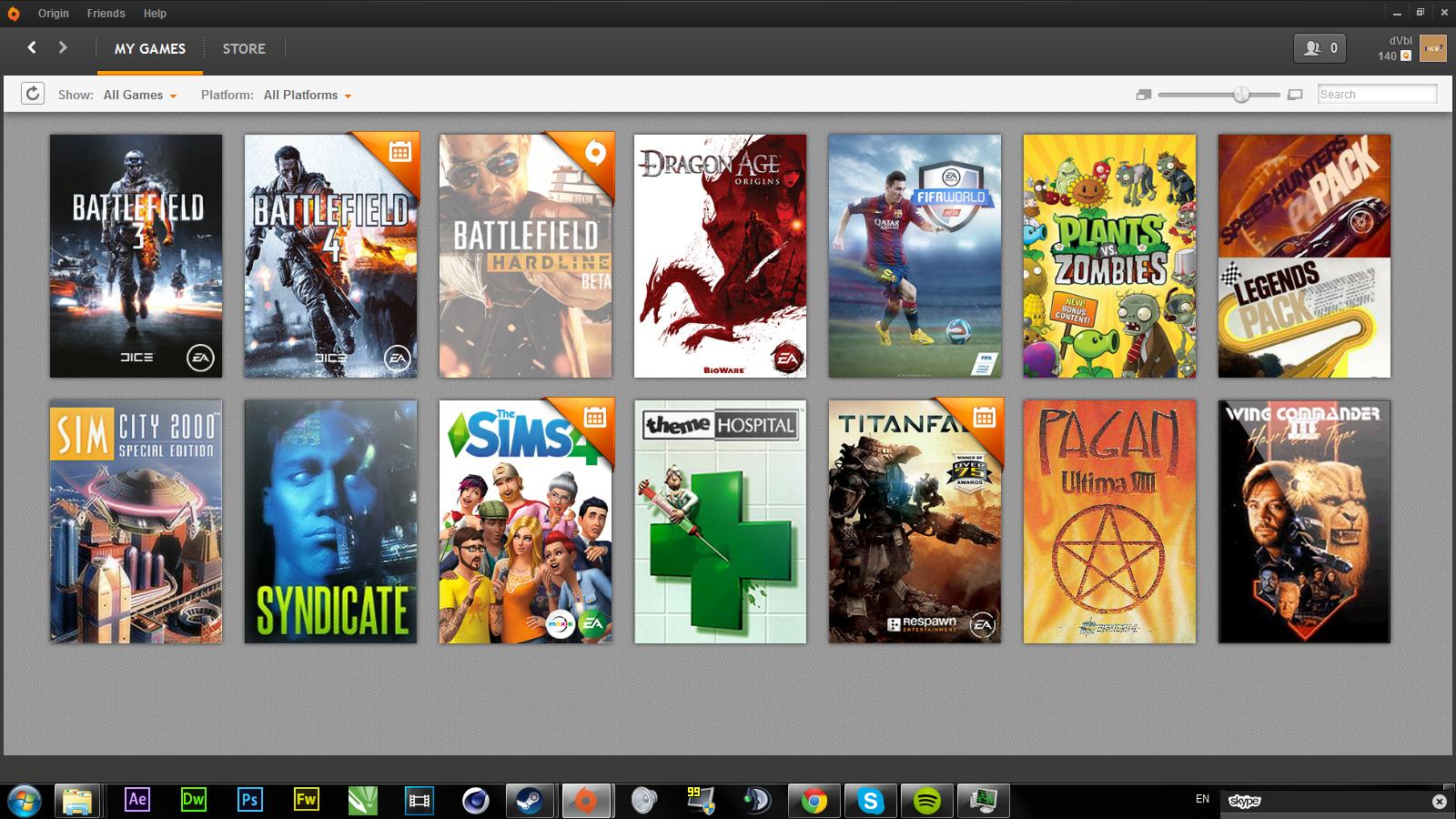
Task: Switch to the My Games tab
Action: pos(150,49)
